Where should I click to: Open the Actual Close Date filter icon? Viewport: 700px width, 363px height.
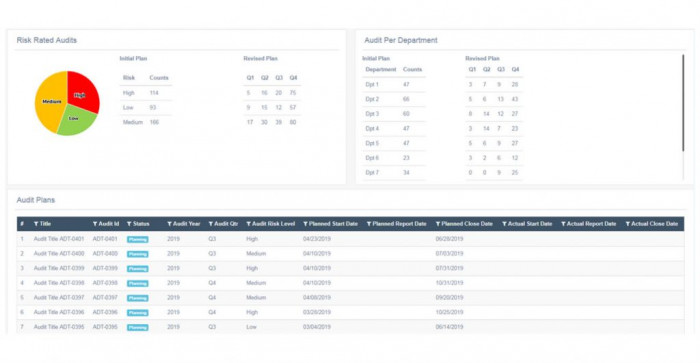pyautogui.click(x=628, y=224)
